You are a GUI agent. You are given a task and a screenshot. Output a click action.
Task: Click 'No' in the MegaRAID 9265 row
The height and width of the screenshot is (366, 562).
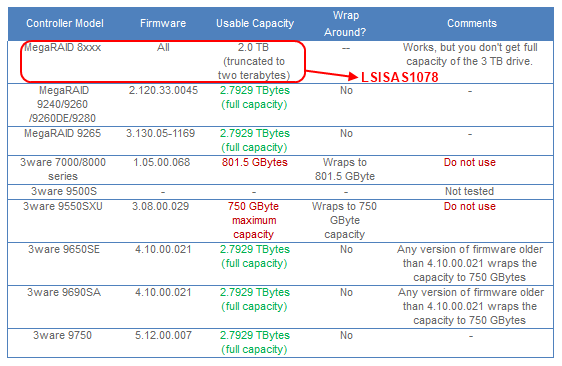346,133
